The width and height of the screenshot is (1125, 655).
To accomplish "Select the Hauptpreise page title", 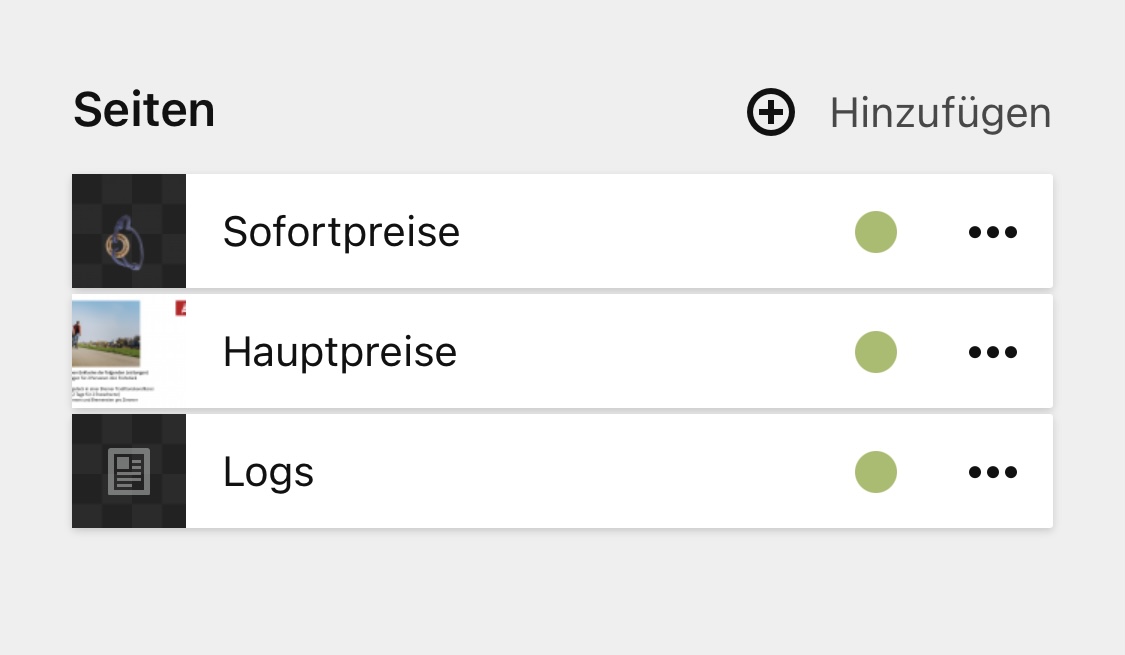I will pos(340,352).
